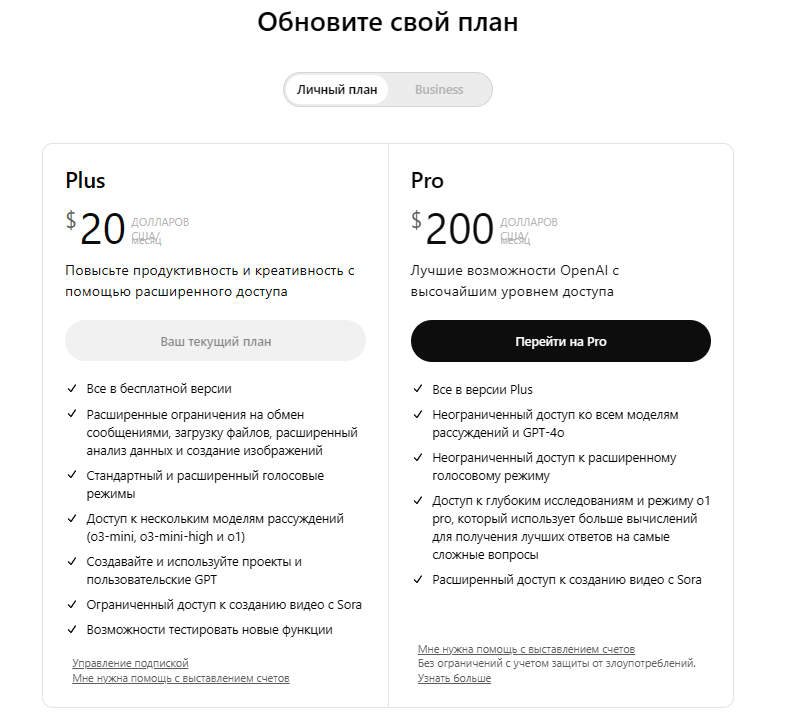Image resolution: width=787 pixels, height=712 pixels.
Task: Open billing help link under Pro plan
Action: click(526, 649)
